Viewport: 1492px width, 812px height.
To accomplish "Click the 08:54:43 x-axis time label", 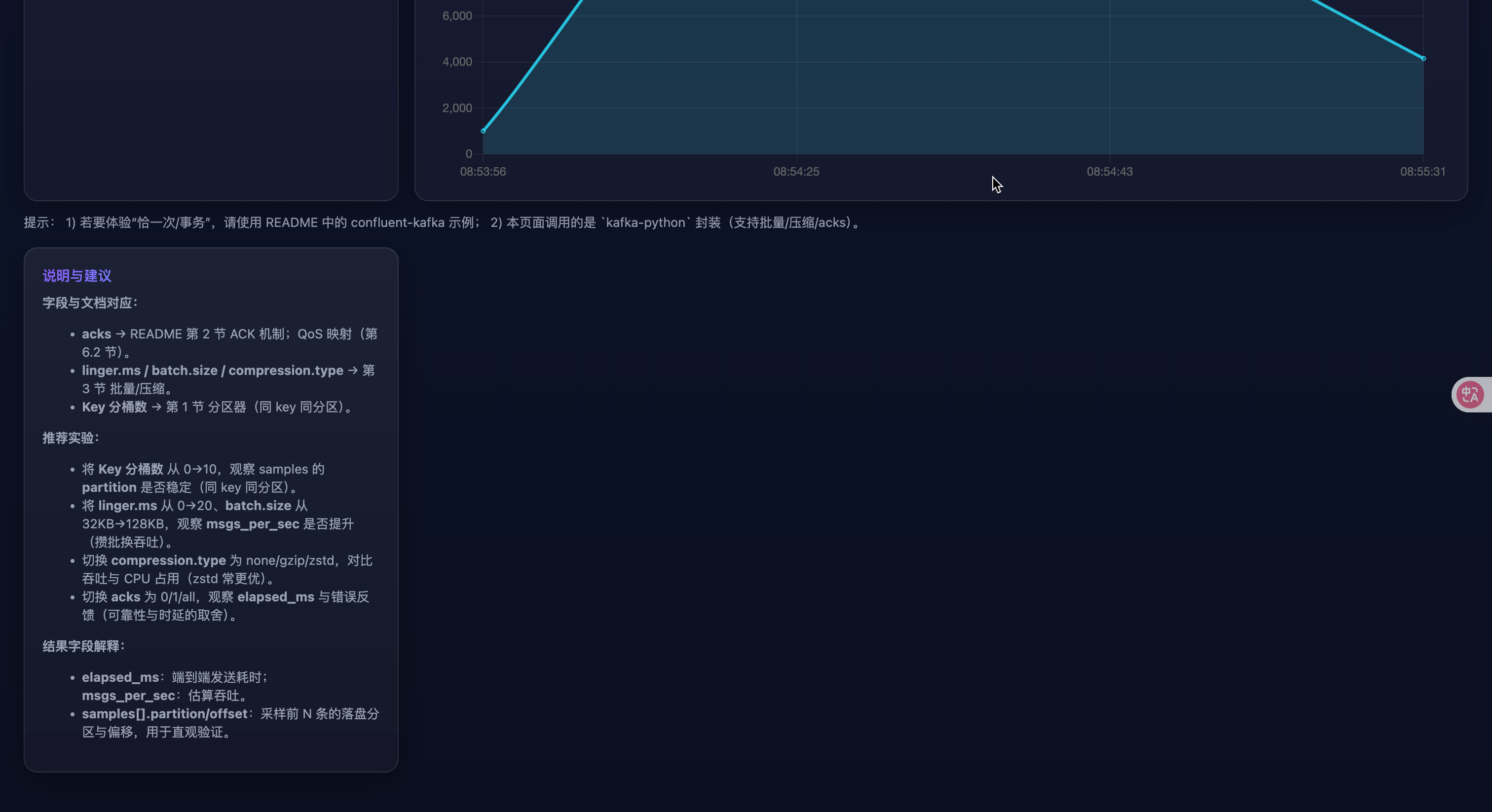I will [1109, 172].
